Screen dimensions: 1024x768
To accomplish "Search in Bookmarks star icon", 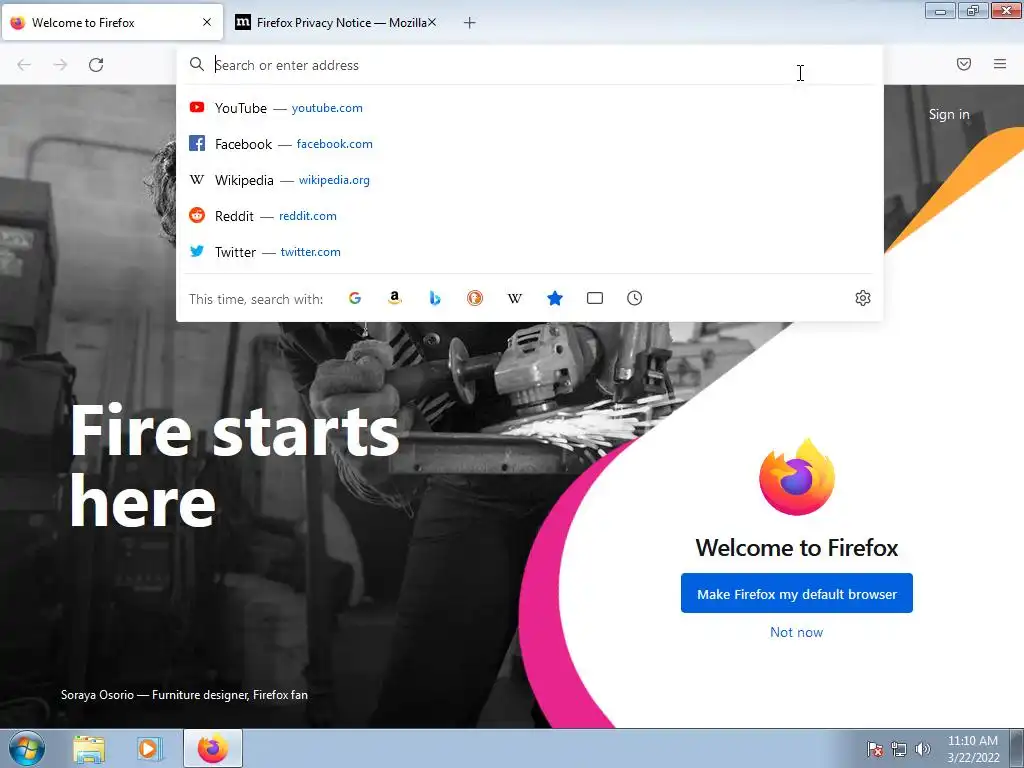I will coord(555,298).
